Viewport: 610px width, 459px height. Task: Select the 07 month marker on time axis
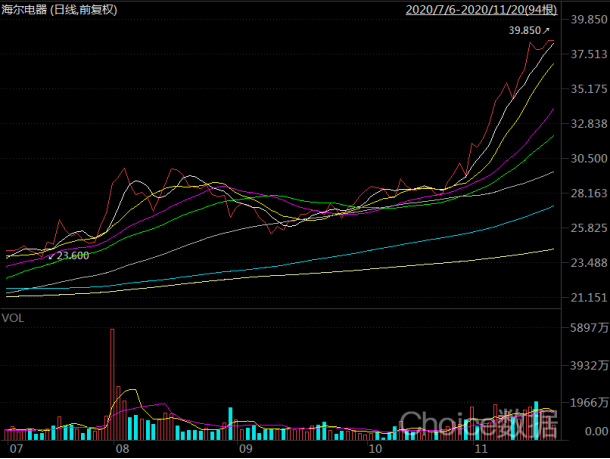(16, 449)
